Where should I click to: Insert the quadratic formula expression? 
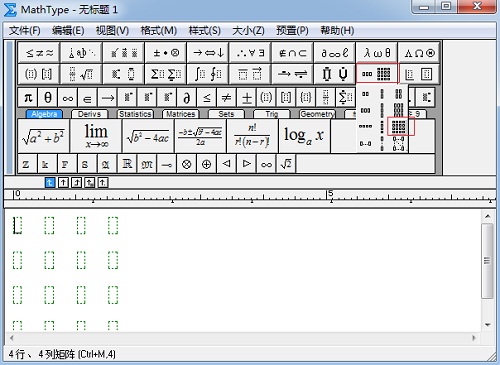(200, 136)
